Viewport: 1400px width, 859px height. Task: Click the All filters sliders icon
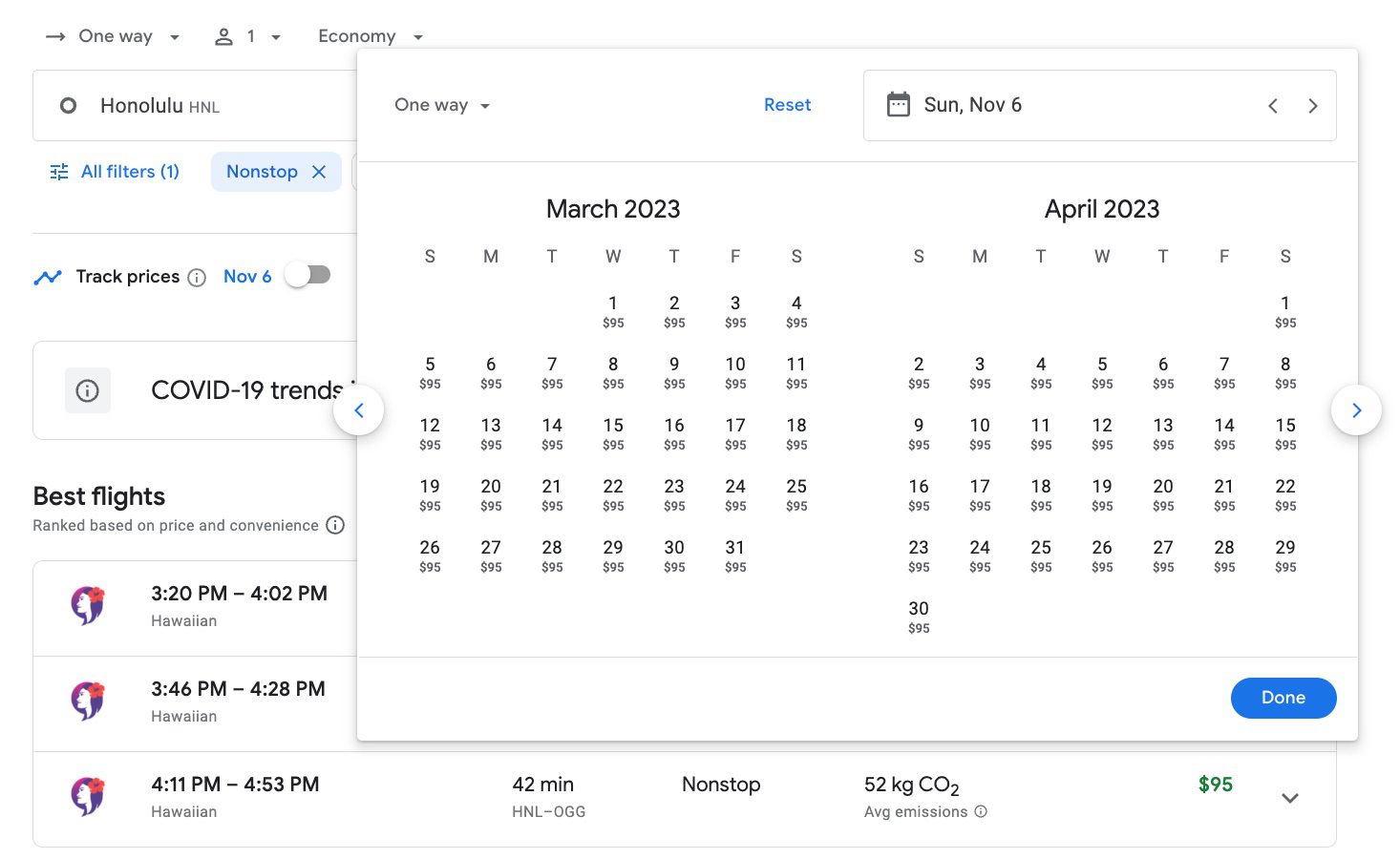tap(58, 171)
